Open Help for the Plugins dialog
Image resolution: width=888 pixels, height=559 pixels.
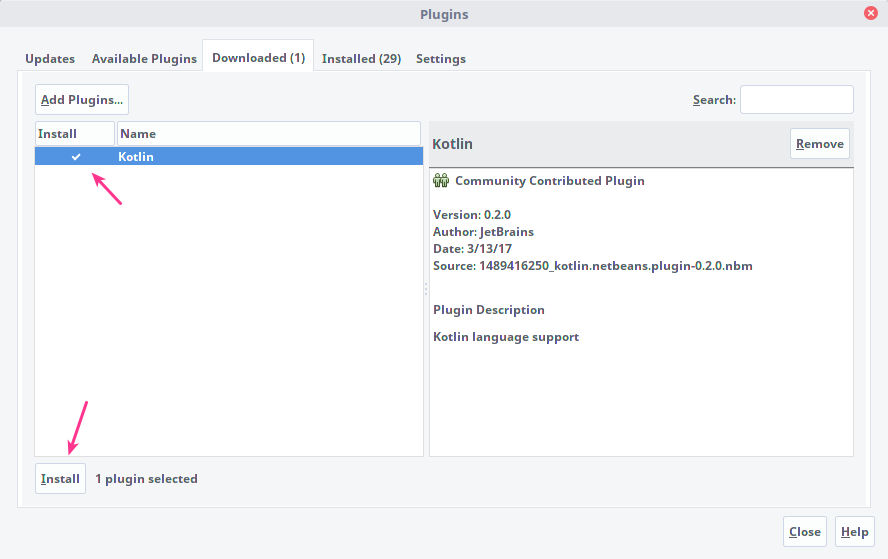(x=855, y=532)
